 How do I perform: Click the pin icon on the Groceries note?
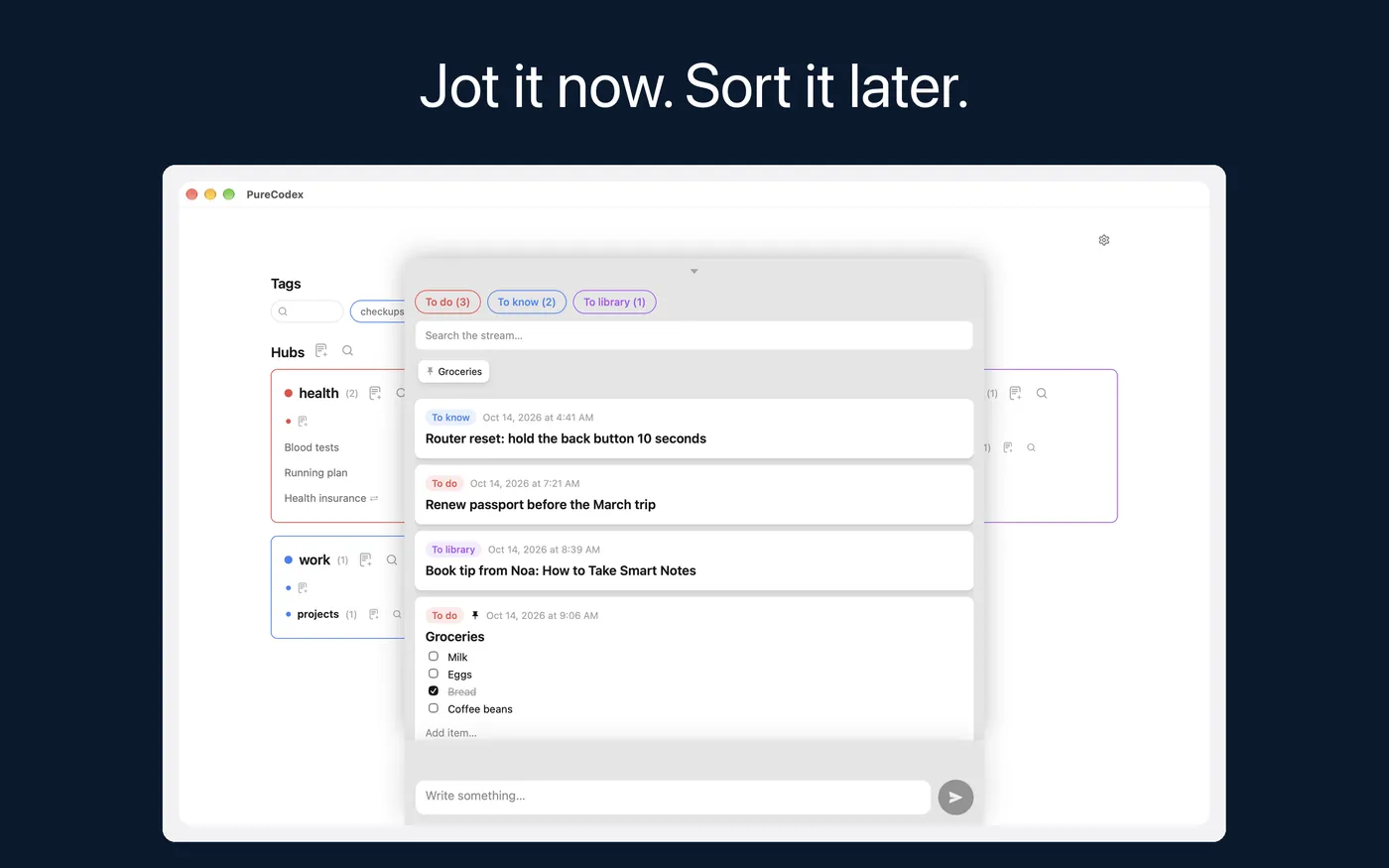point(475,615)
